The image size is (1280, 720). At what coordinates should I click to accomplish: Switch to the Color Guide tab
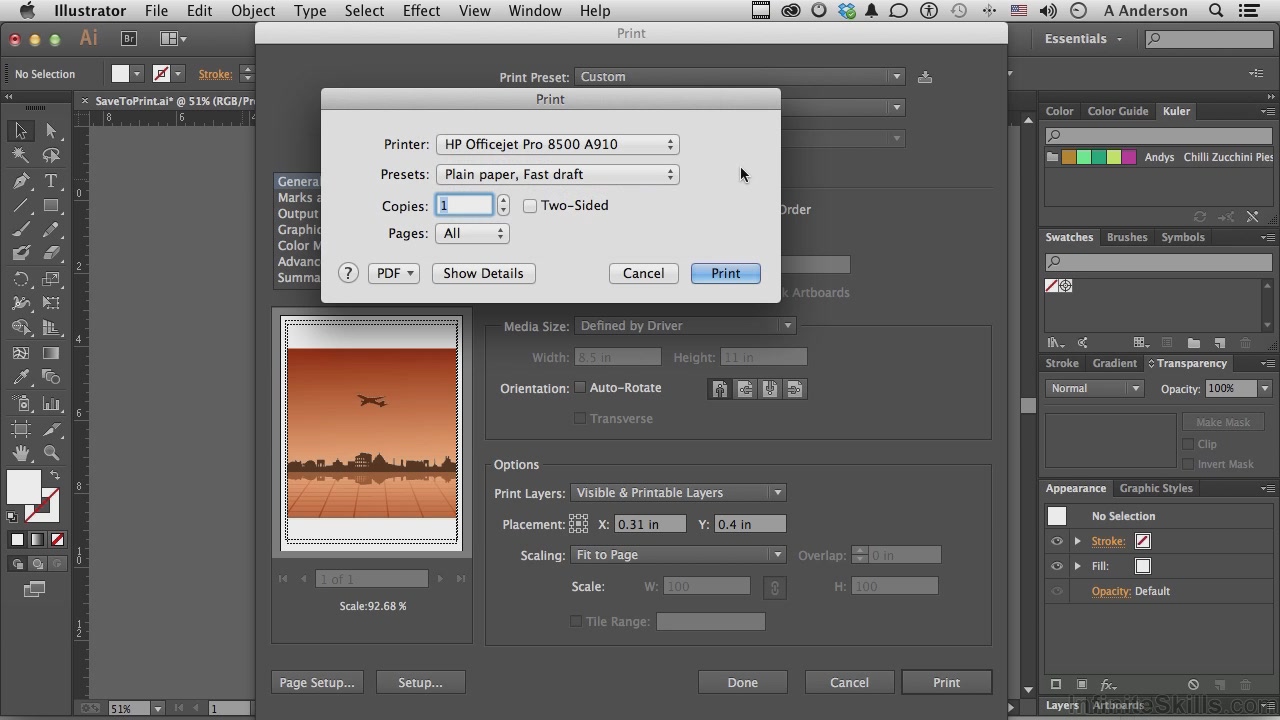tap(1118, 111)
